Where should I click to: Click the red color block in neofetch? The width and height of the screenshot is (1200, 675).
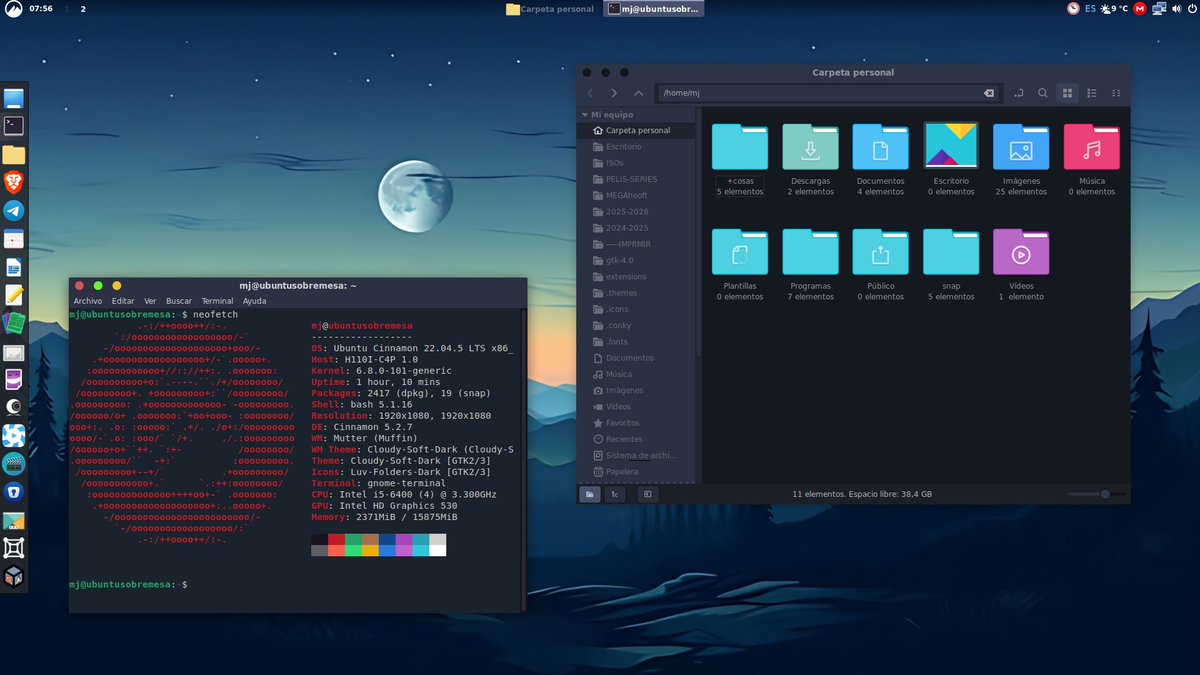point(337,539)
